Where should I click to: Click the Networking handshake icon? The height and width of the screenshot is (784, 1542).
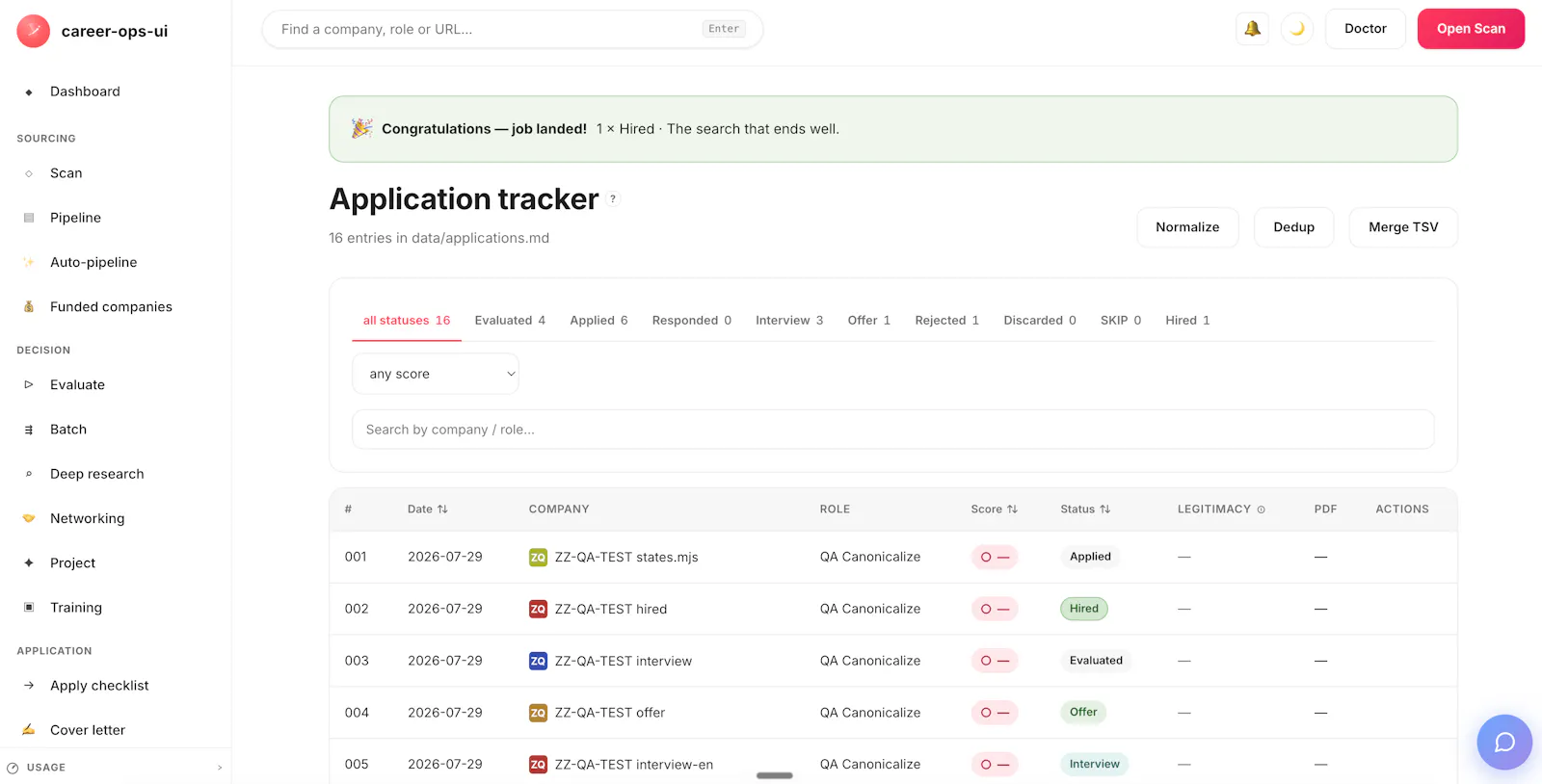pyautogui.click(x=29, y=518)
